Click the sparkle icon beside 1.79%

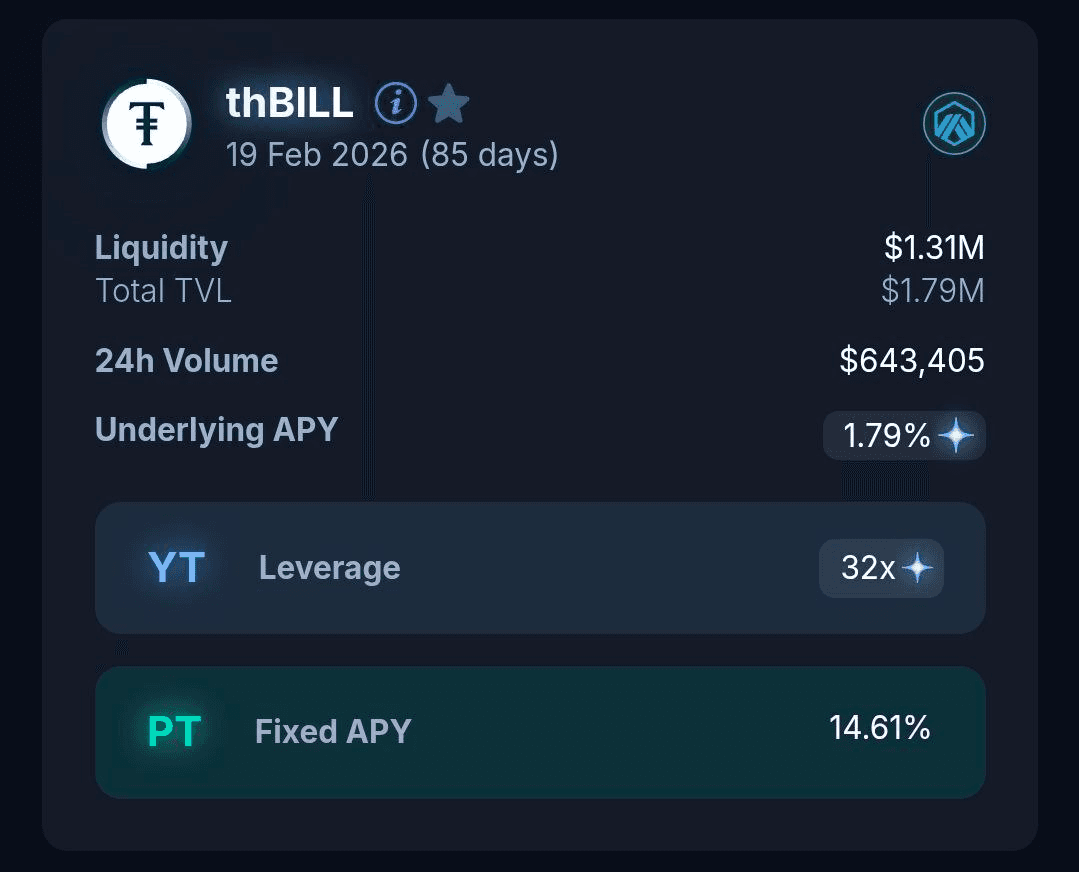956,436
